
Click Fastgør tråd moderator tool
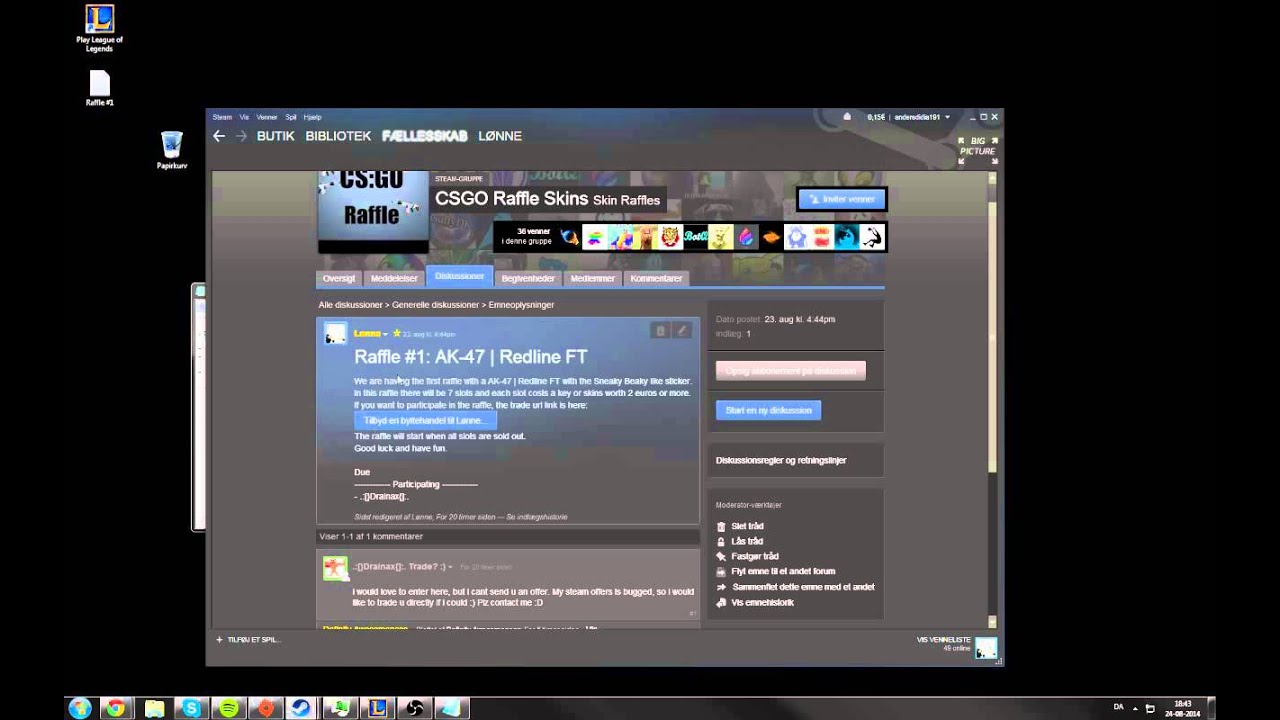click(x=747, y=556)
